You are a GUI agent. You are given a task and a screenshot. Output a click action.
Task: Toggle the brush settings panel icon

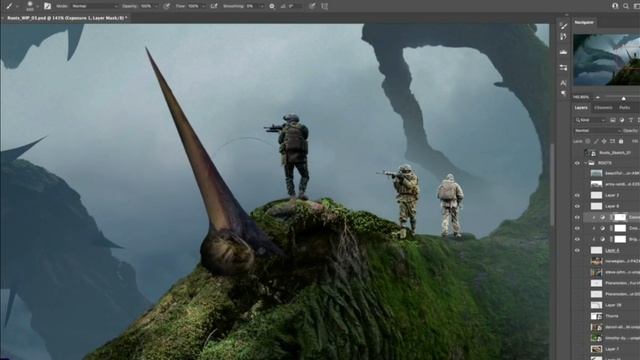(47, 6)
